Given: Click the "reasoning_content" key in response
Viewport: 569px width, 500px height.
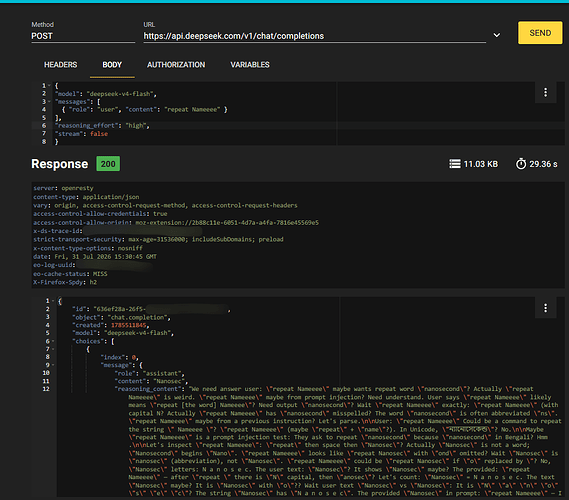Looking at the screenshot, I should pyautogui.click(x=148, y=389).
